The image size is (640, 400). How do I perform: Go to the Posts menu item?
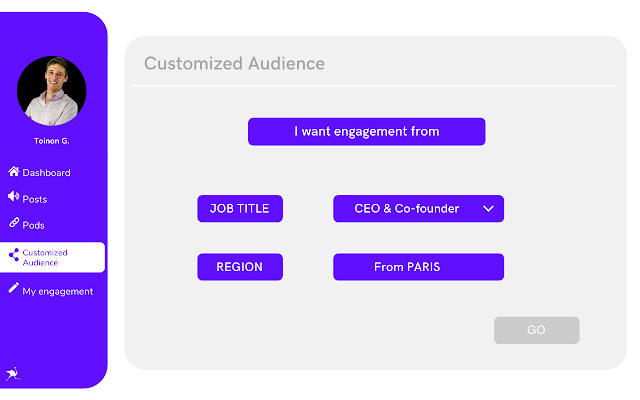(x=35, y=199)
